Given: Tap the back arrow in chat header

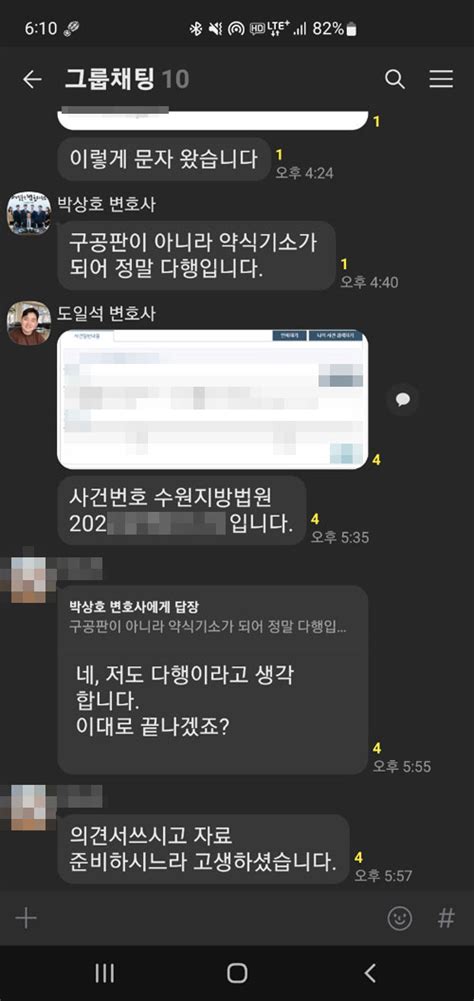Looking at the screenshot, I should pos(31,79).
